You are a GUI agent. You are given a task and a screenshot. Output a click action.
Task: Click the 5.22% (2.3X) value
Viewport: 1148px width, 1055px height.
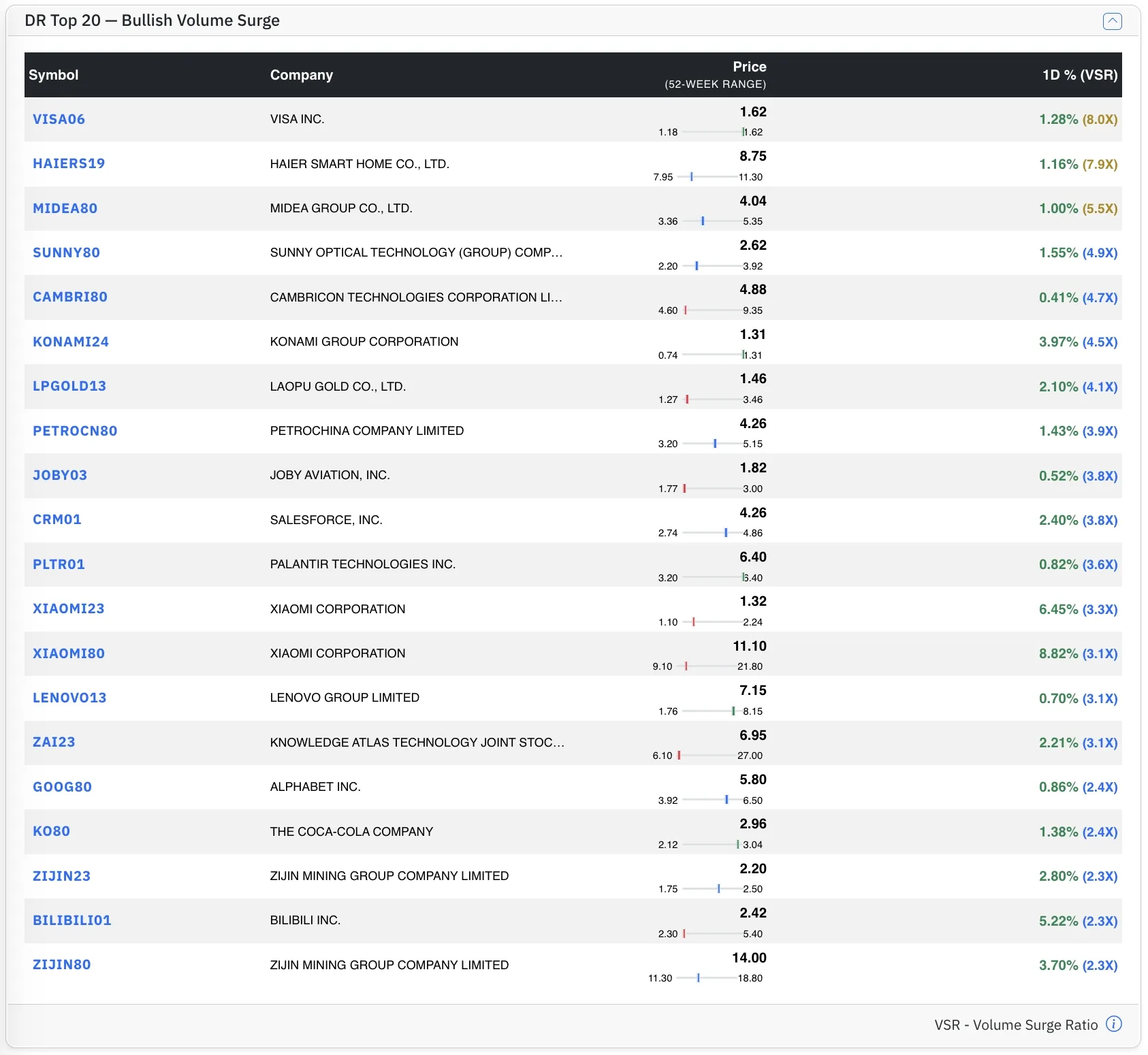1079,921
